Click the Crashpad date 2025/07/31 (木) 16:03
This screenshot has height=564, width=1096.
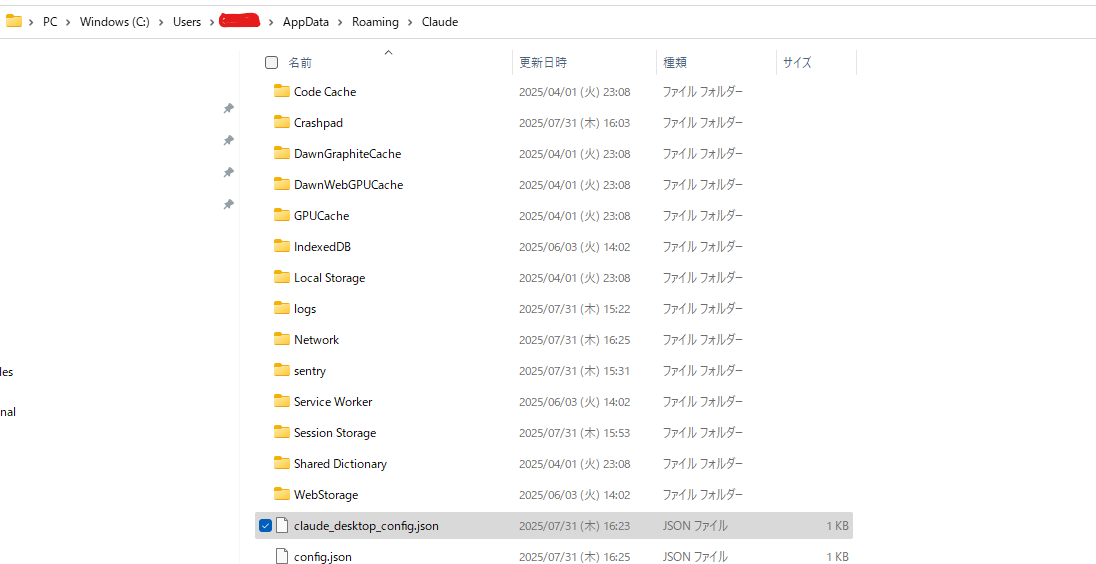(x=575, y=122)
